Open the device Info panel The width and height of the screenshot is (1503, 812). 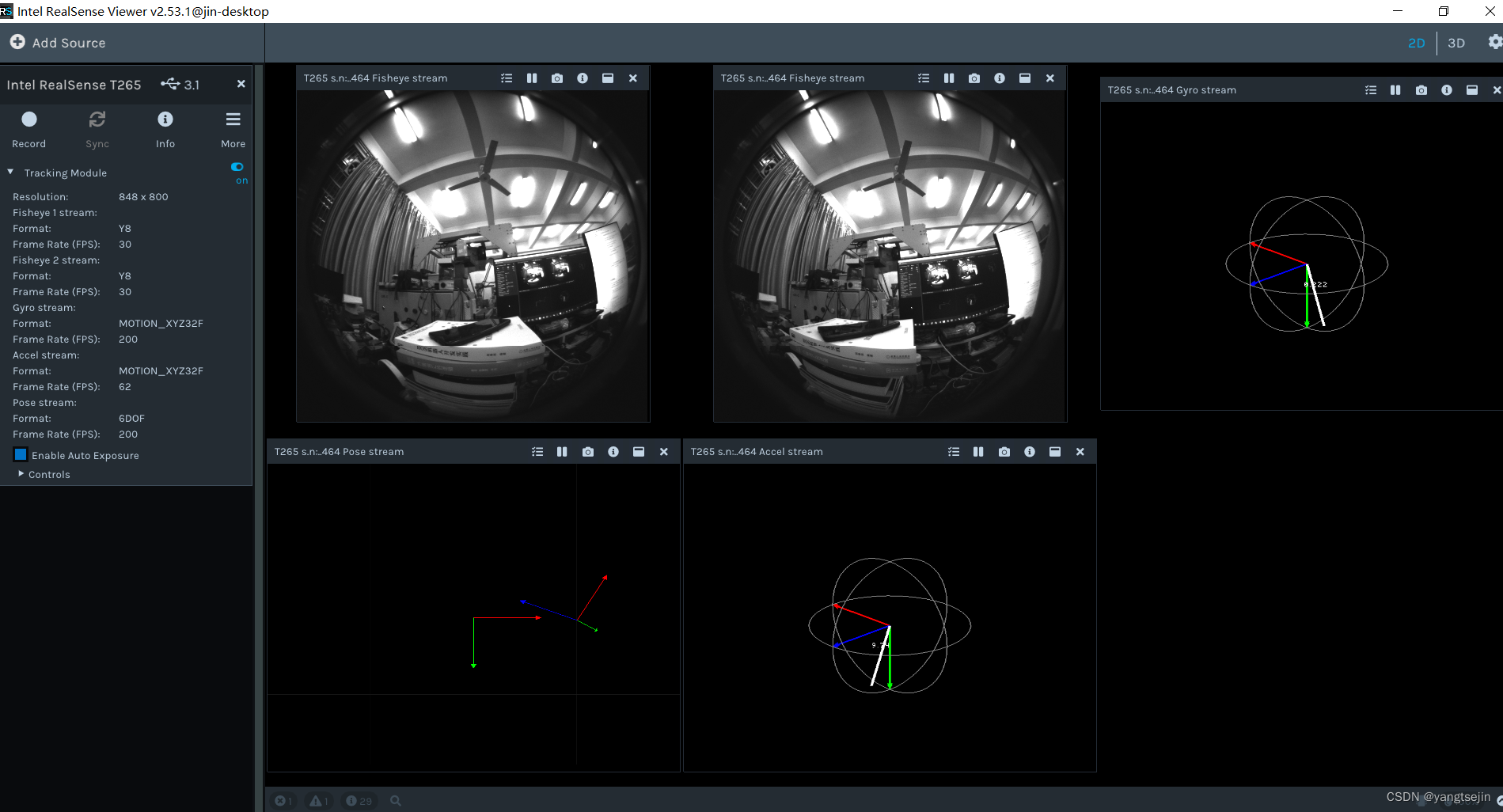[x=165, y=129]
